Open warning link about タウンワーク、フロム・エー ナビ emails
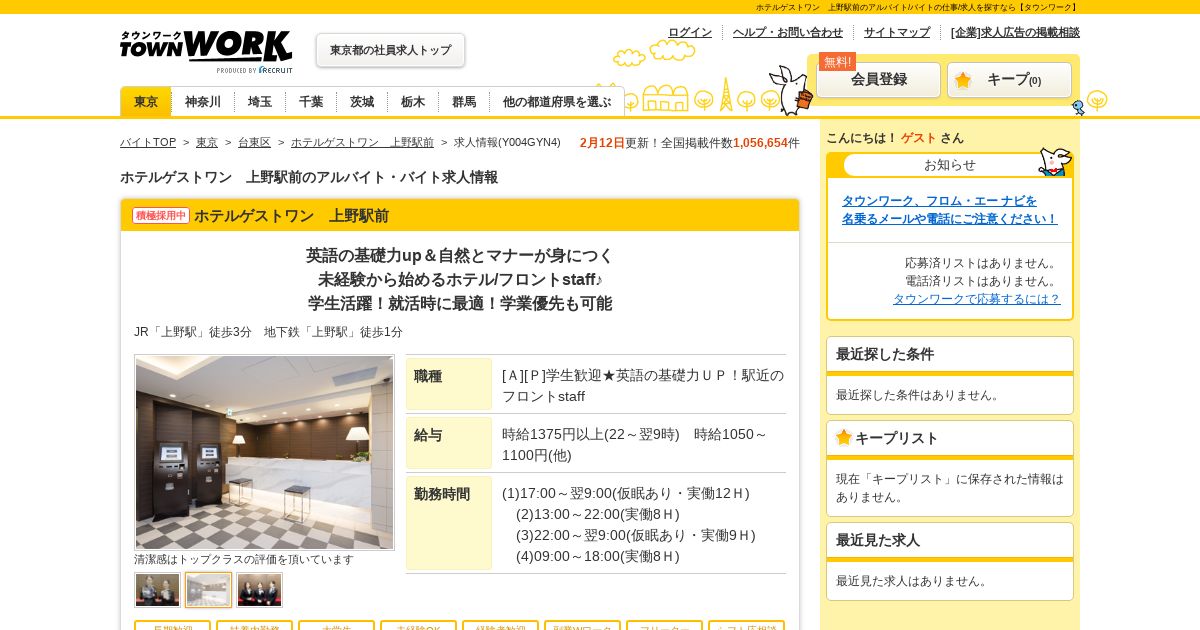The width and height of the screenshot is (1200, 630). point(949,210)
